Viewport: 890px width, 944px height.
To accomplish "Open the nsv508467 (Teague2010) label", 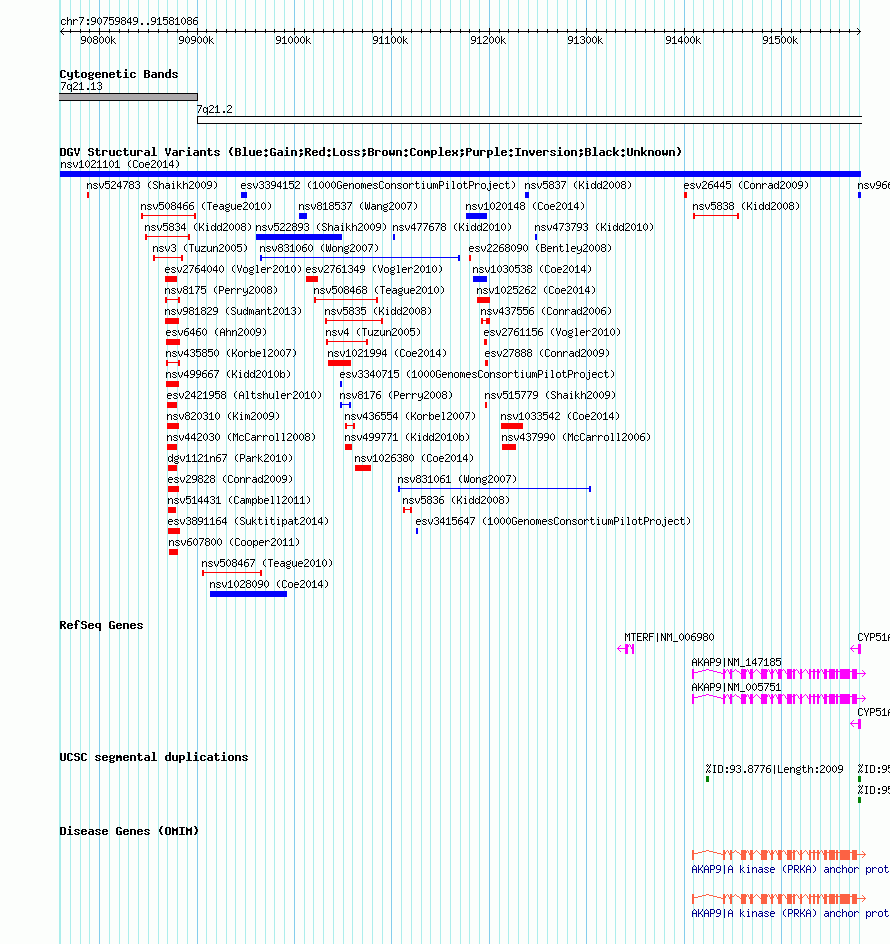I will point(267,565).
